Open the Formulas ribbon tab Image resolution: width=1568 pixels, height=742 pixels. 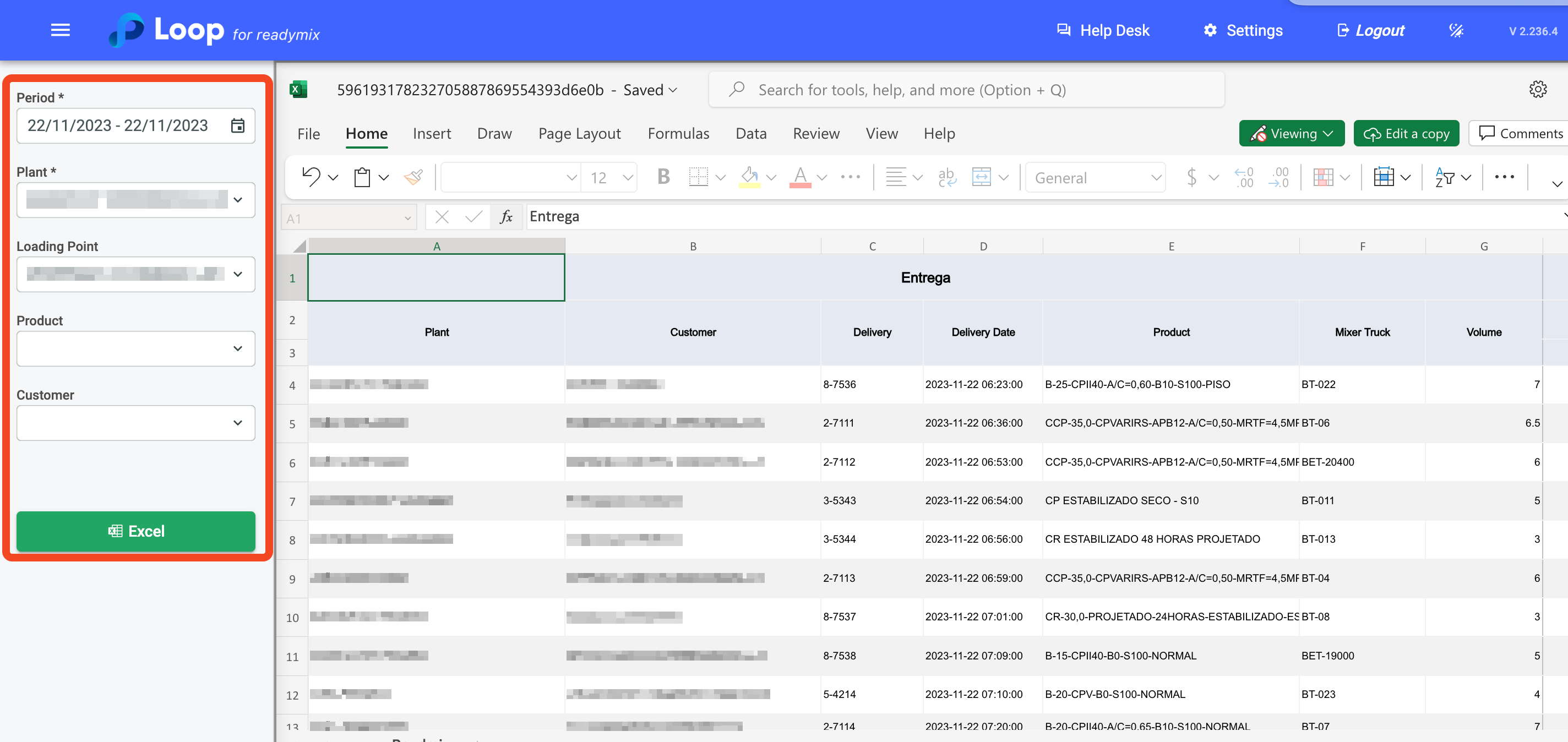(678, 133)
